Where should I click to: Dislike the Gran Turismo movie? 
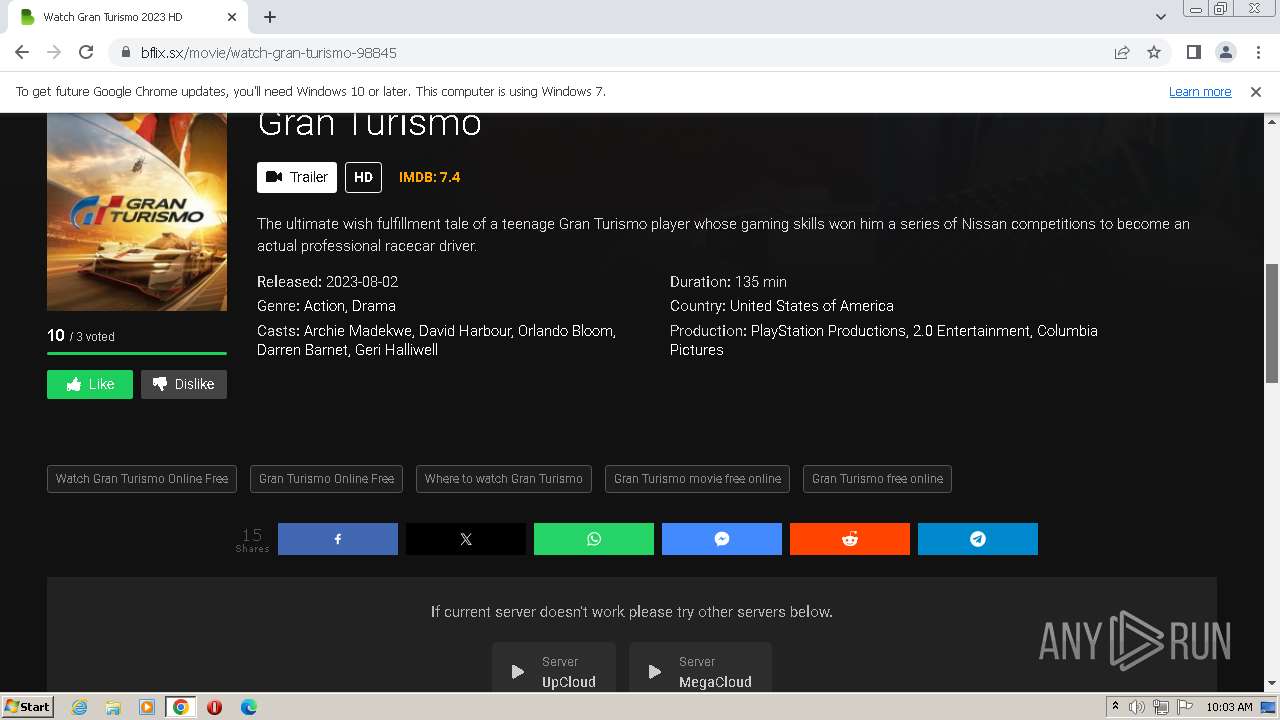[184, 384]
